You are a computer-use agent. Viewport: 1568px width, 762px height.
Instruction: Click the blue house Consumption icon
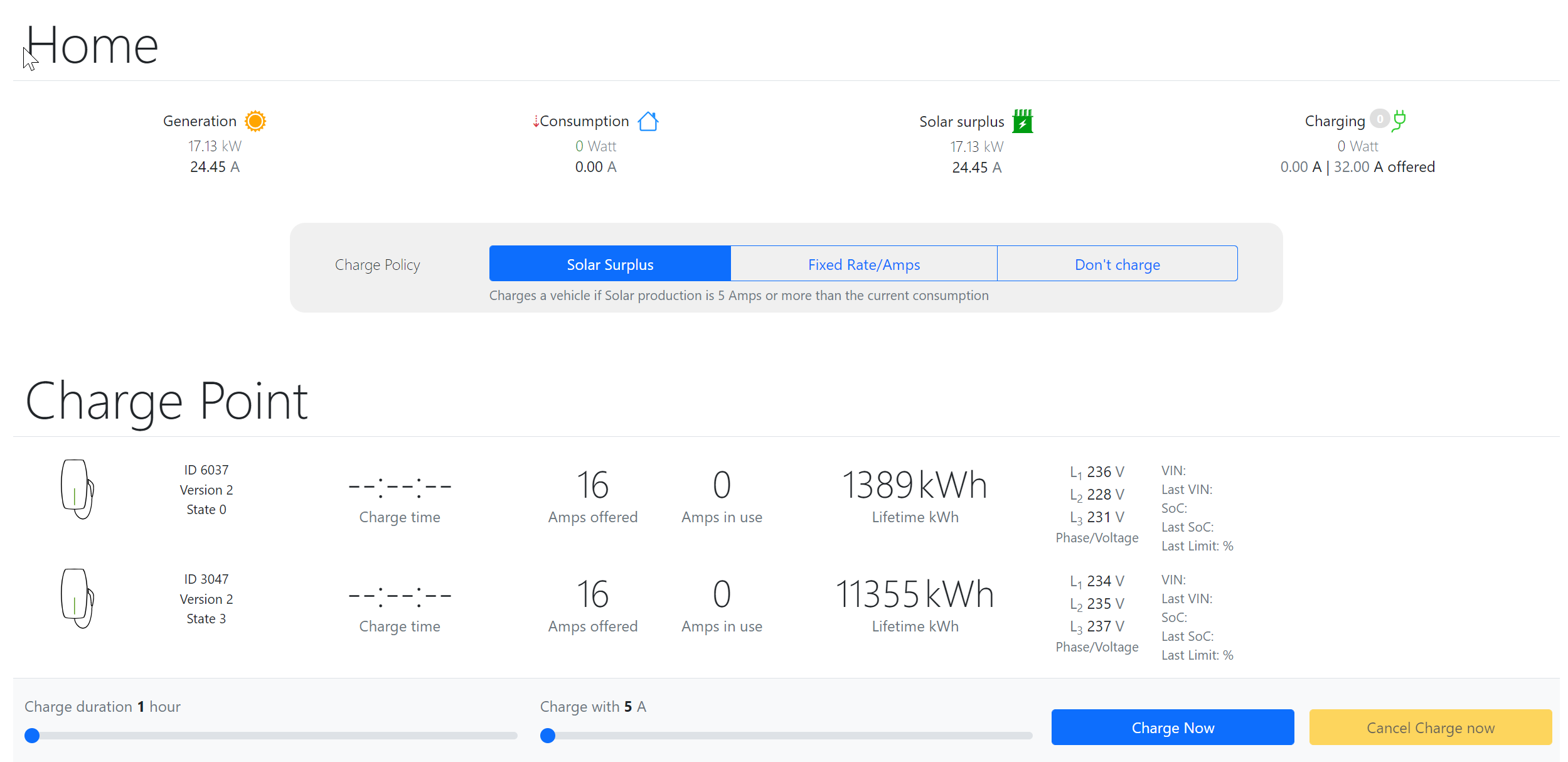tap(648, 121)
